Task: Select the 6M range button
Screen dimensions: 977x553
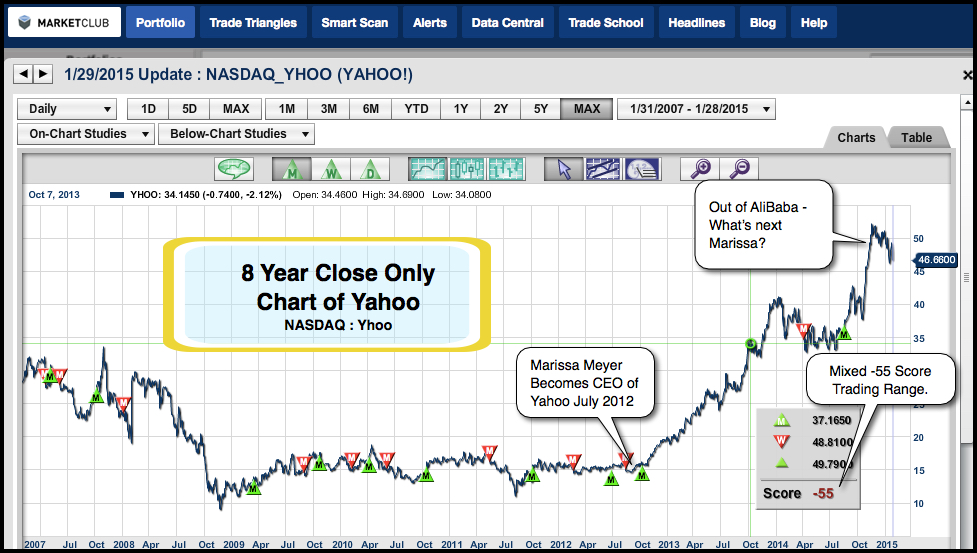Action: pos(371,109)
